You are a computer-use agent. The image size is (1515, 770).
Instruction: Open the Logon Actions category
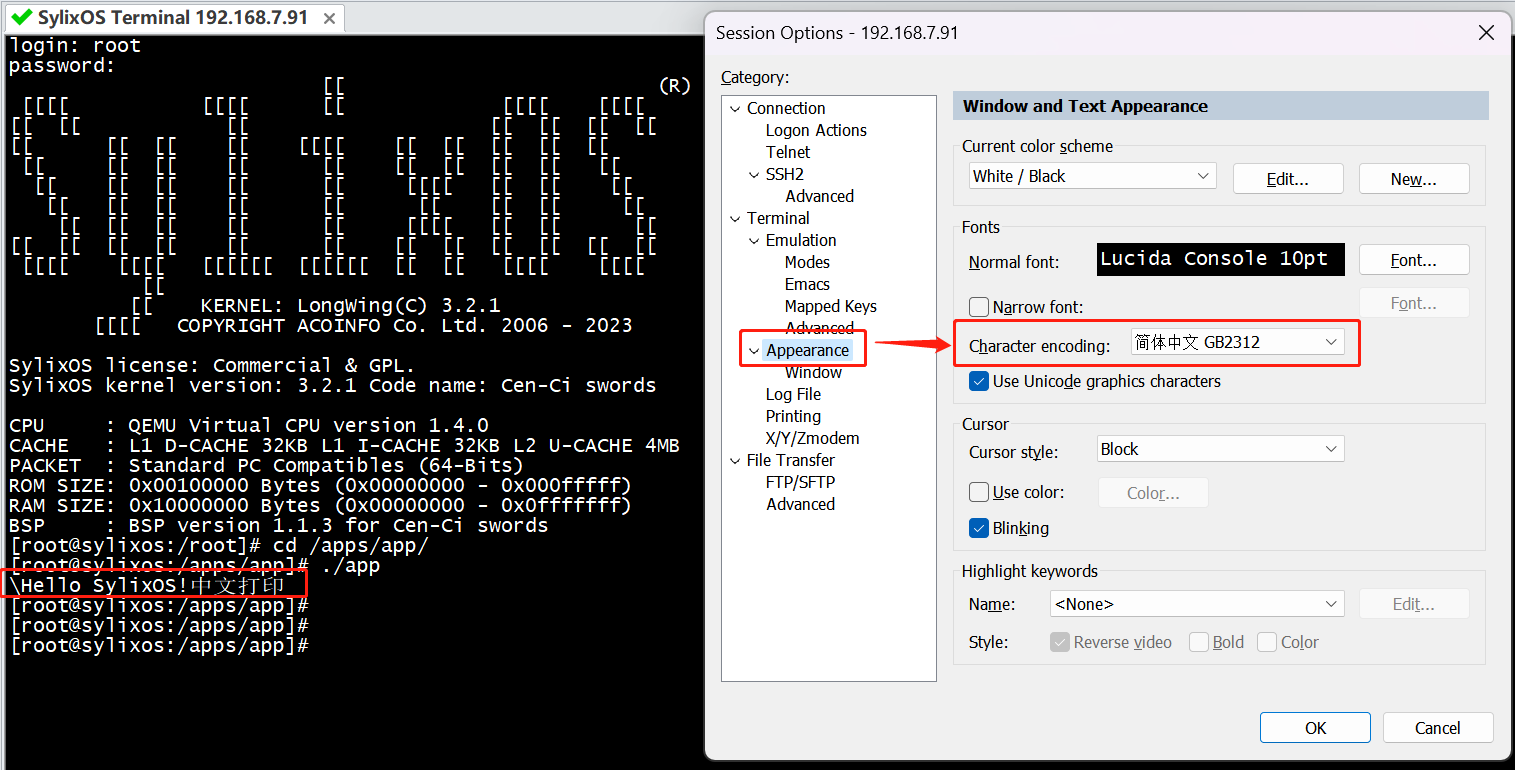(816, 130)
